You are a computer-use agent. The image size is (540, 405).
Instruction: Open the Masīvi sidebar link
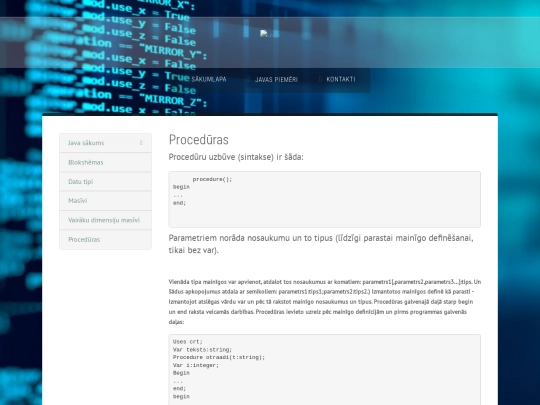(x=105, y=200)
